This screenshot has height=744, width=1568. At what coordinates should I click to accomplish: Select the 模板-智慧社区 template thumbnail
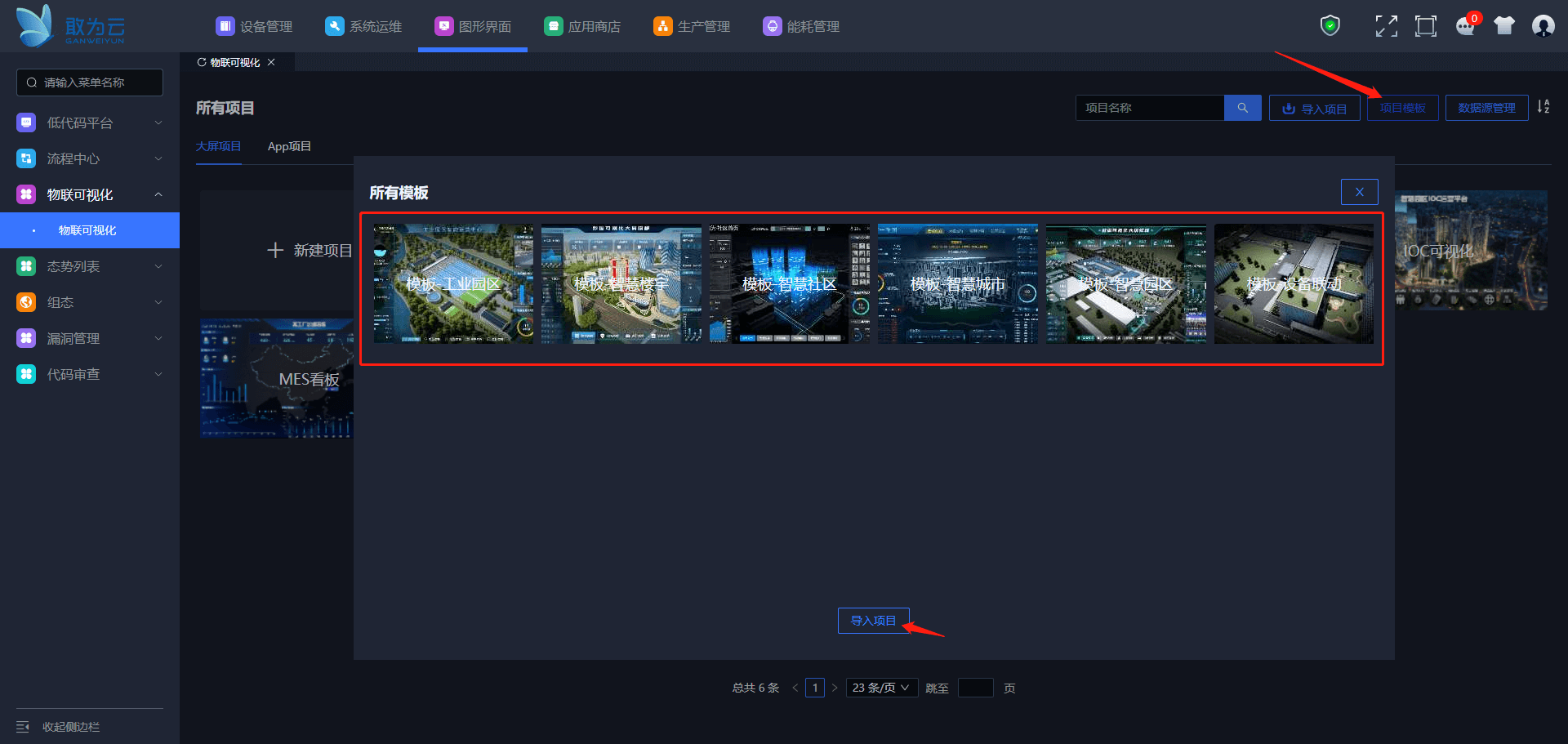coord(789,284)
